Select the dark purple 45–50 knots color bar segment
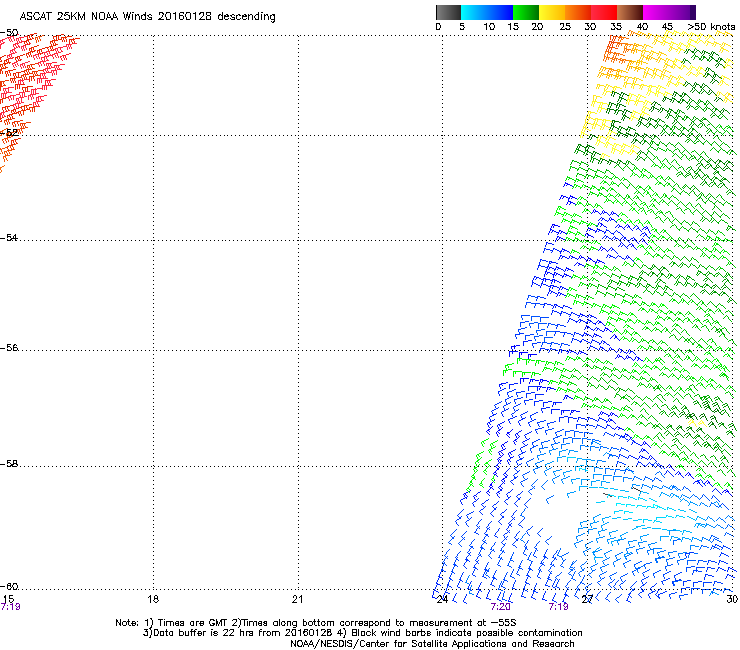This screenshot has width=740, height=650. click(682, 12)
